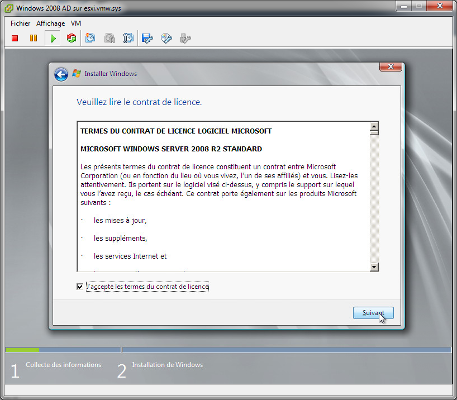Click 'MICROSOFT WINDOWS SERVER 2008 R2 STANDARD' line

171,149
